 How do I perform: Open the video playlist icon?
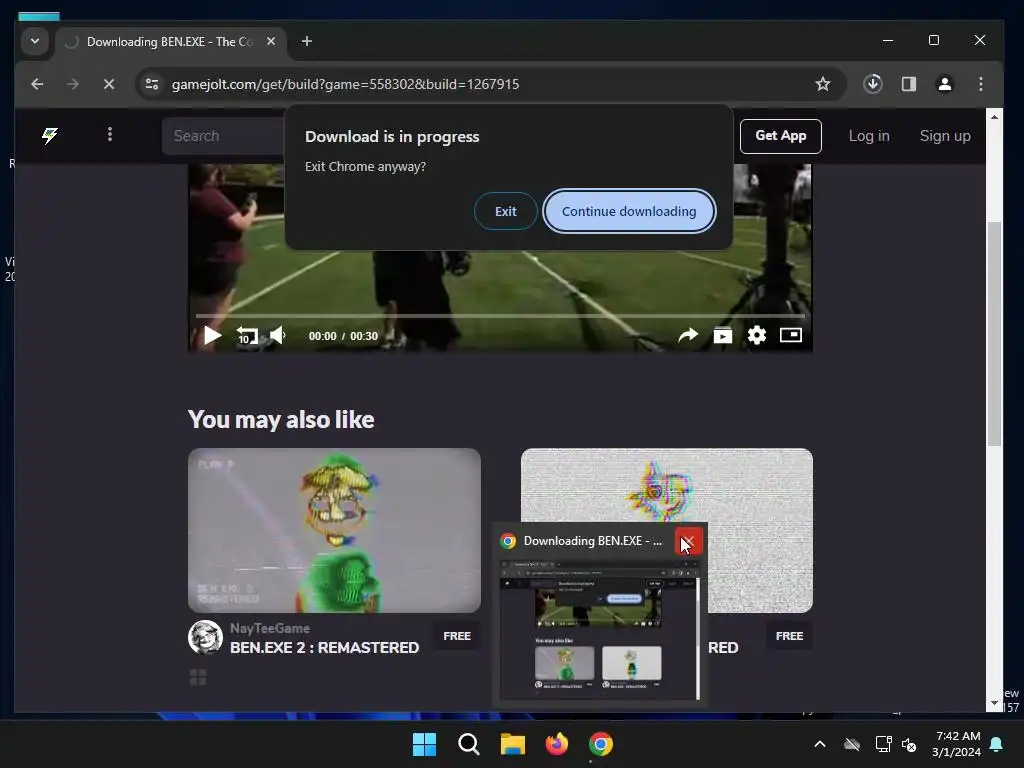coord(722,335)
